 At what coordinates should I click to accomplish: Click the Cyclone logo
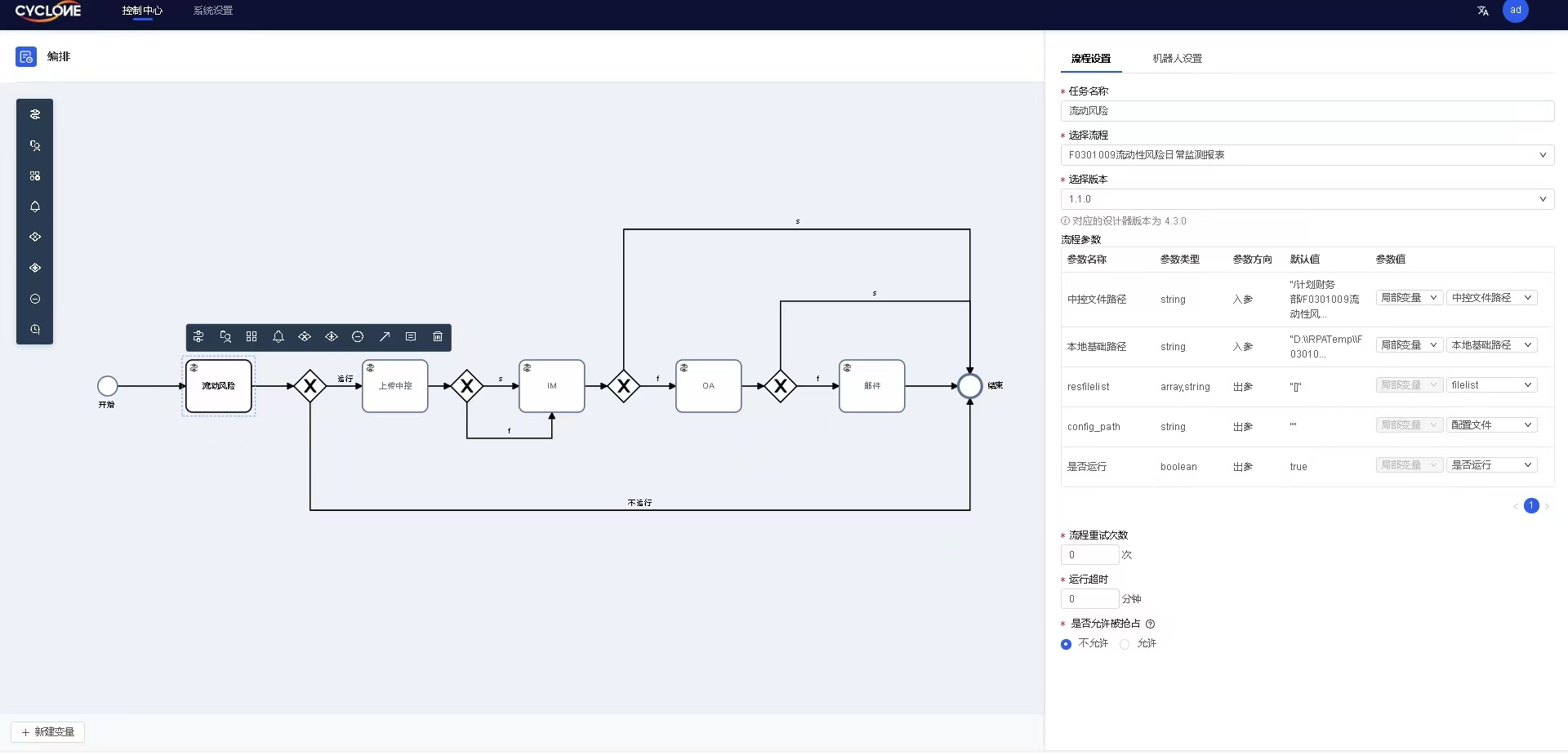pos(48,11)
